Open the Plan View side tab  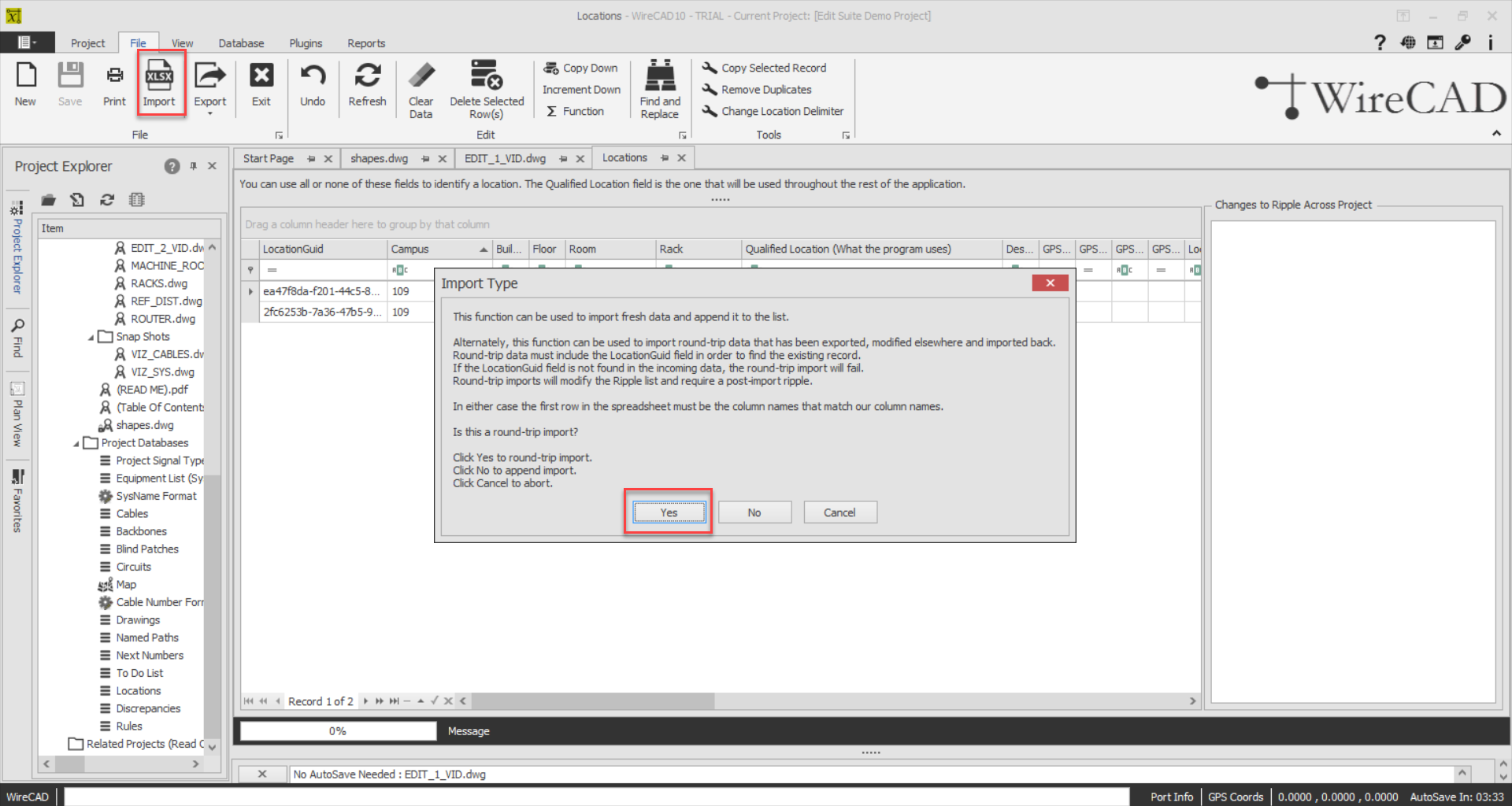[x=17, y=415]
